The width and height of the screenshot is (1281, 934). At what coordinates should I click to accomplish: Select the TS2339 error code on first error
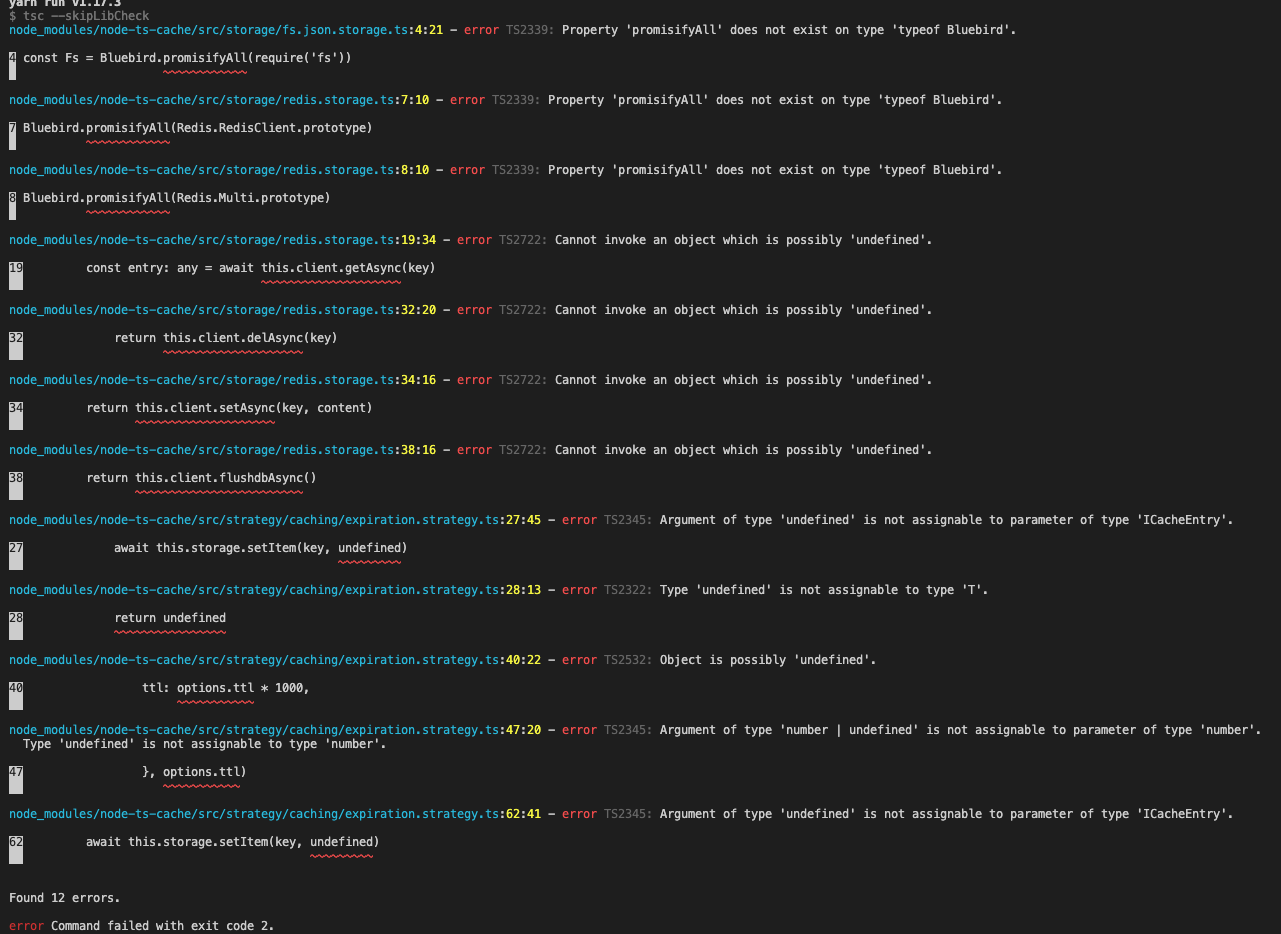[524, 29]
